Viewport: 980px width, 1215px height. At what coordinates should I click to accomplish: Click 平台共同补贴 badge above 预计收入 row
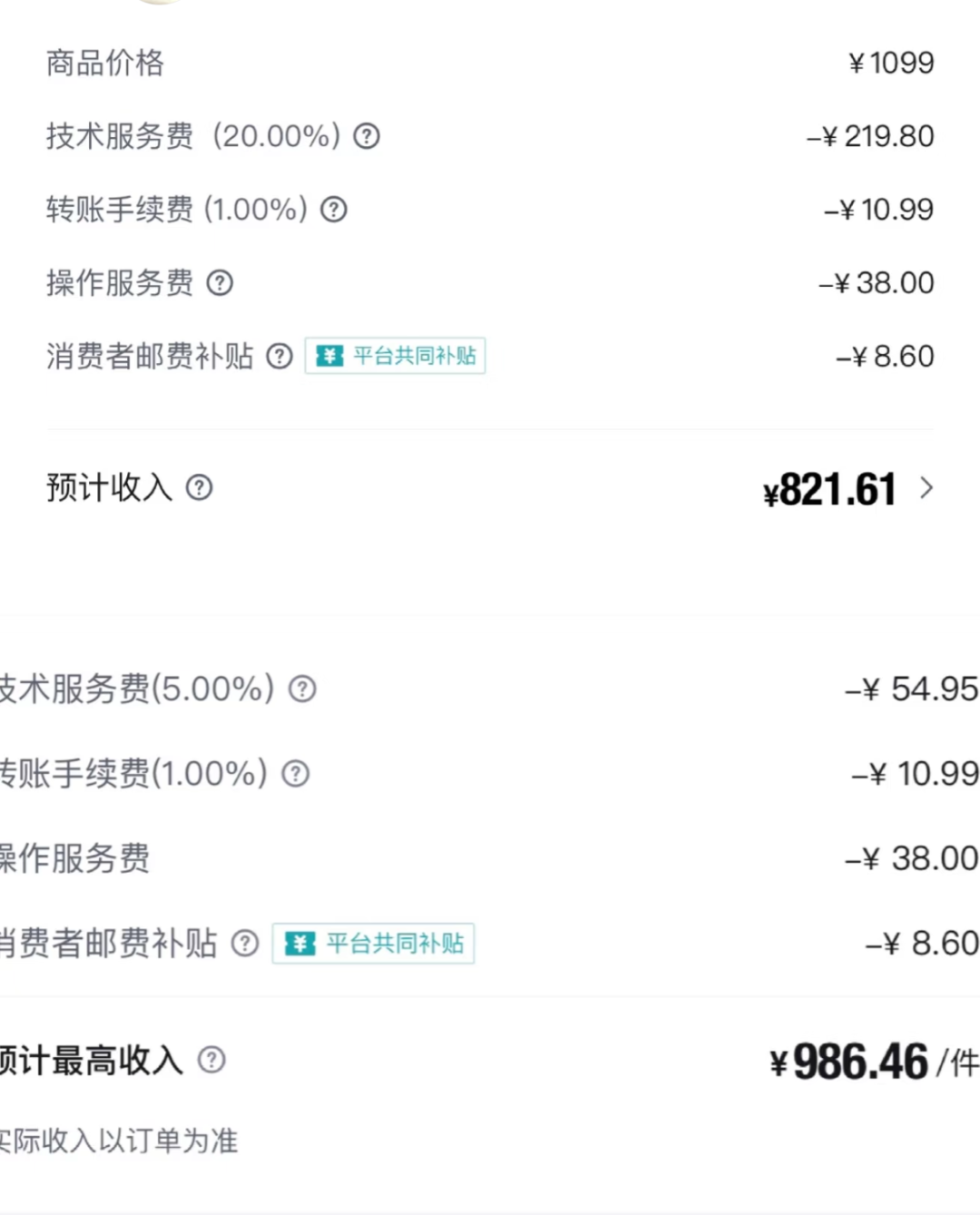pos(395,356)
